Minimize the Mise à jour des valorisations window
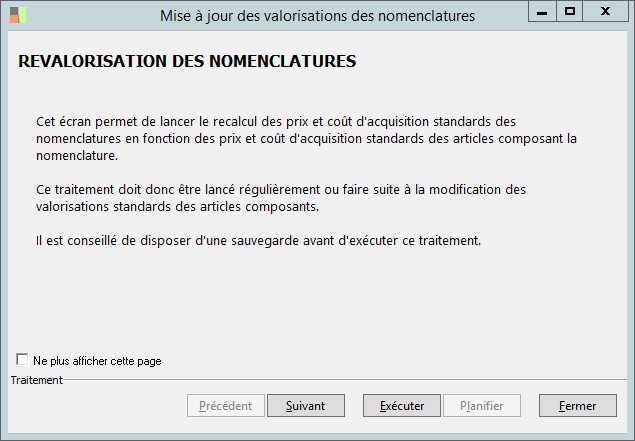The width and height of the screenshot is (635, 441). pyautogui.click(x=541, y=12)
